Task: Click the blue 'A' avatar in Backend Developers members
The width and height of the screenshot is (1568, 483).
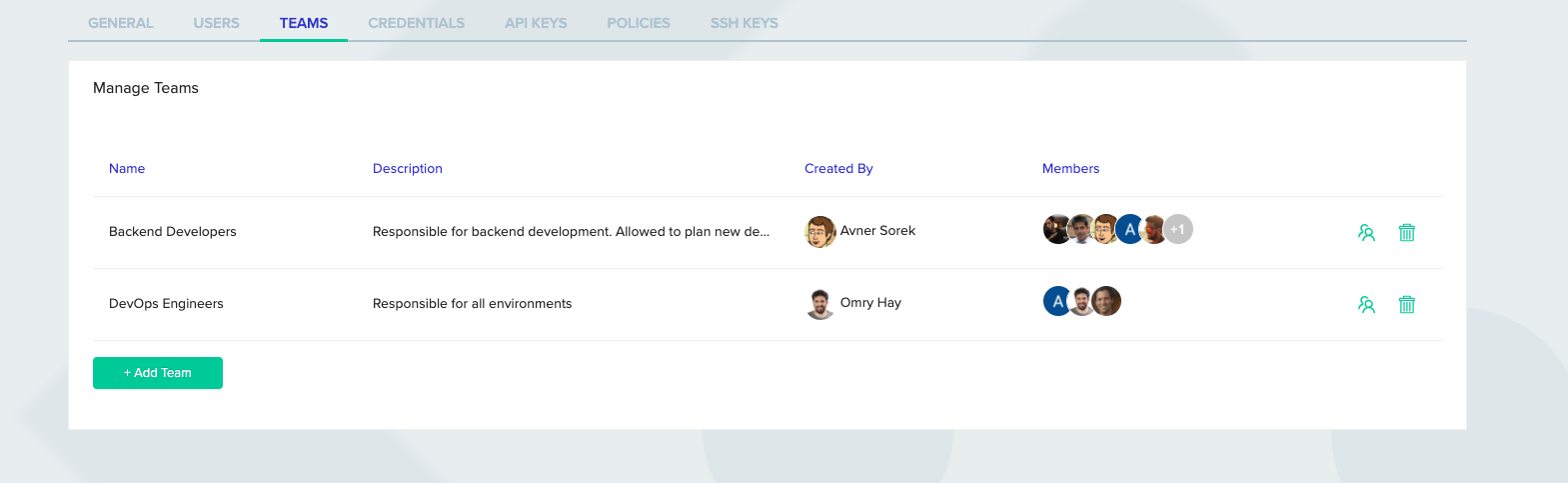Action: [1130, 229]
